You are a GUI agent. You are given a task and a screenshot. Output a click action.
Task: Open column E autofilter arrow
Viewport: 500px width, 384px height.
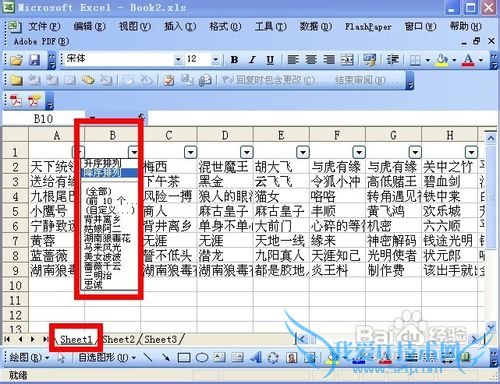(303, 152)
